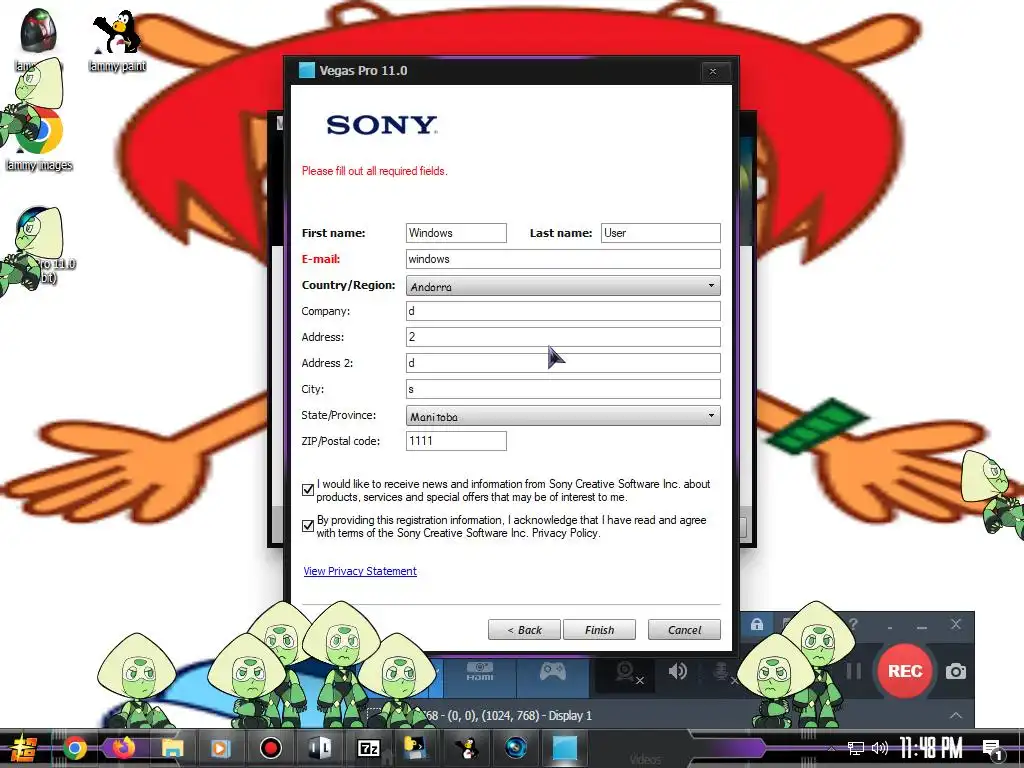Click the Address field containing 2
Screen dimensions: 1024x768
[x=563, y=337]
